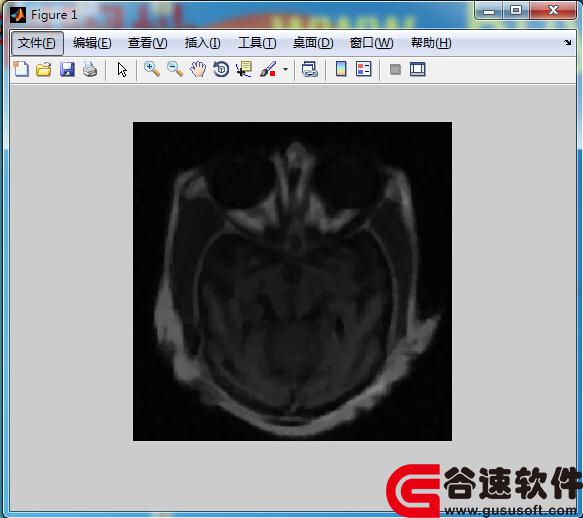Open the 插入(I) menu
Screen dimensions: 583x518
(202, 43)
